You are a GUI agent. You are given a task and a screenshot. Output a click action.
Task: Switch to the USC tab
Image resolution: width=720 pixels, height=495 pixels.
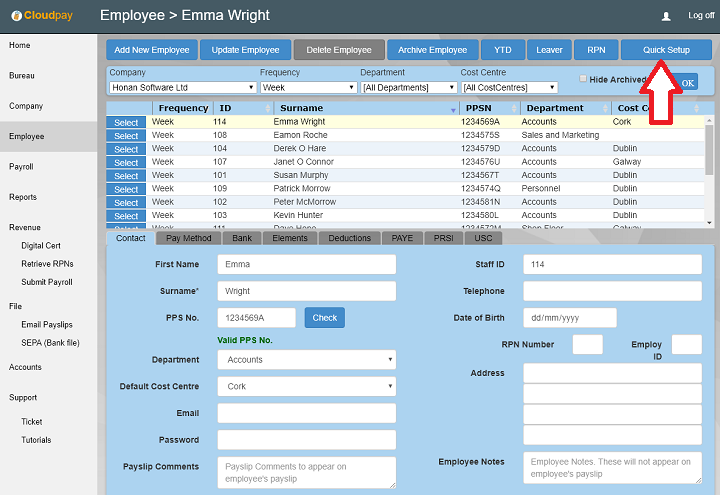482,238
